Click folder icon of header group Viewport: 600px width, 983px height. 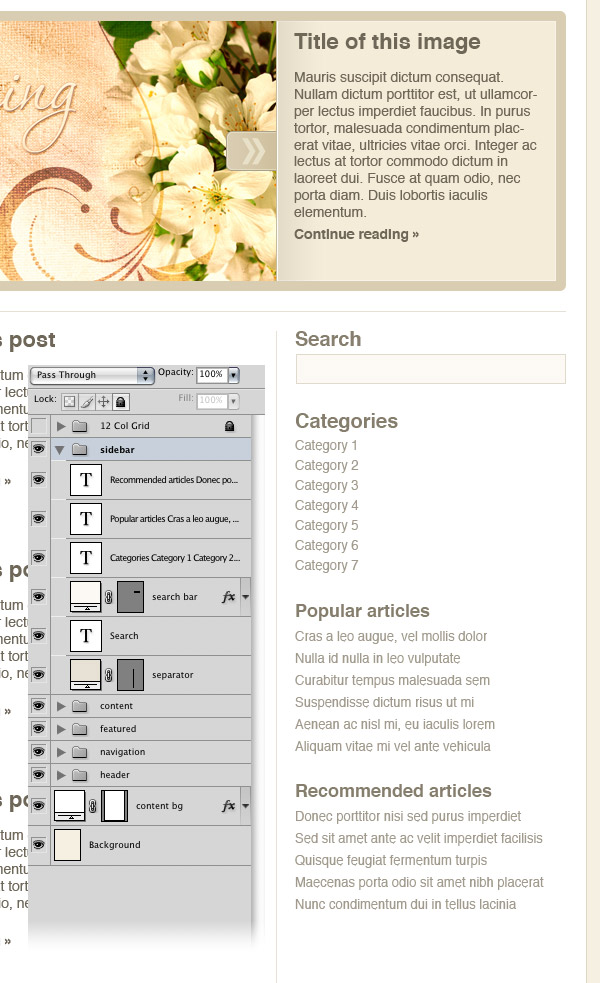(80, 775)
